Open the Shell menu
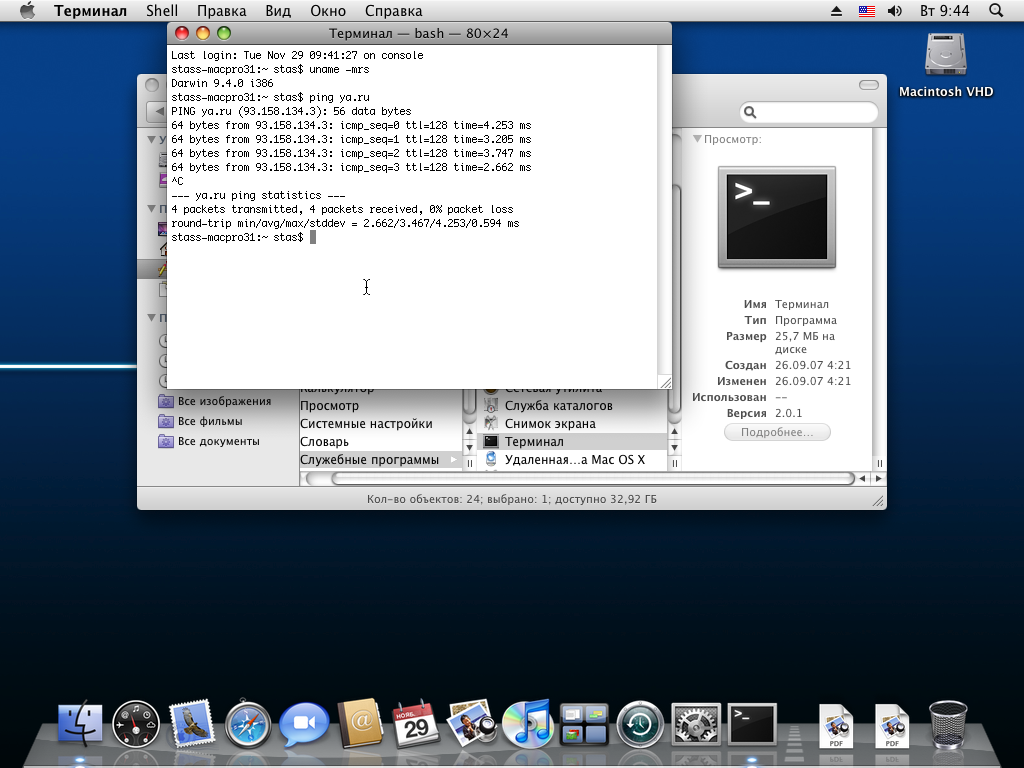Screen dimensions: 1024x768 (x=162, y=11)
